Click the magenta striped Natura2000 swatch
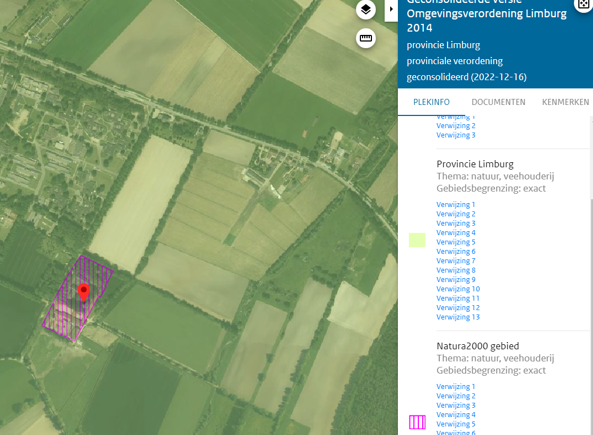593x435 pixels. (x=417, y=422)
